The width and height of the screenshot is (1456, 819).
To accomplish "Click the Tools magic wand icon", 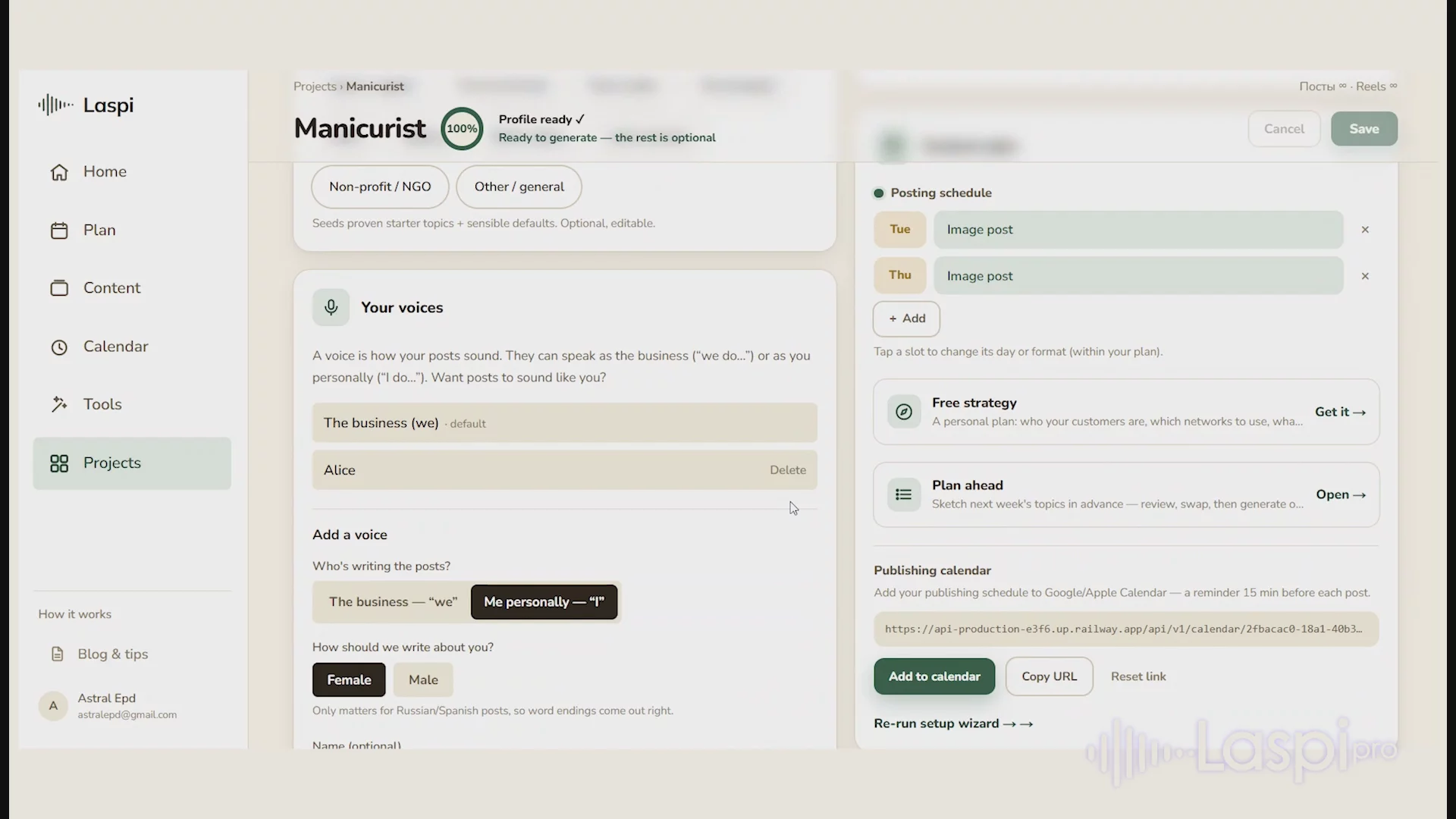I will tap(59, 404).
